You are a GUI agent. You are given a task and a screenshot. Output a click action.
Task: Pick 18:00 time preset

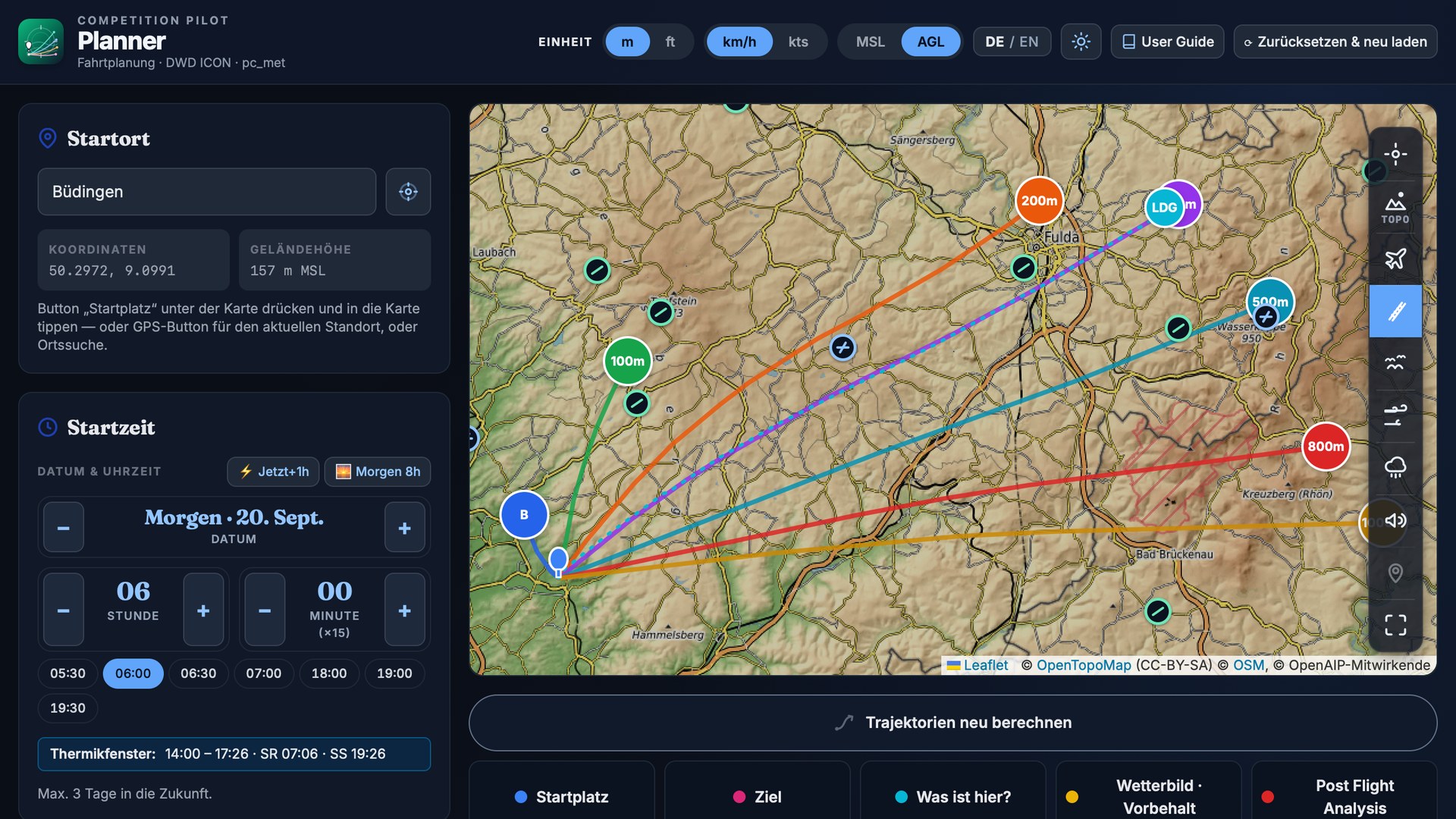[329, 673]
